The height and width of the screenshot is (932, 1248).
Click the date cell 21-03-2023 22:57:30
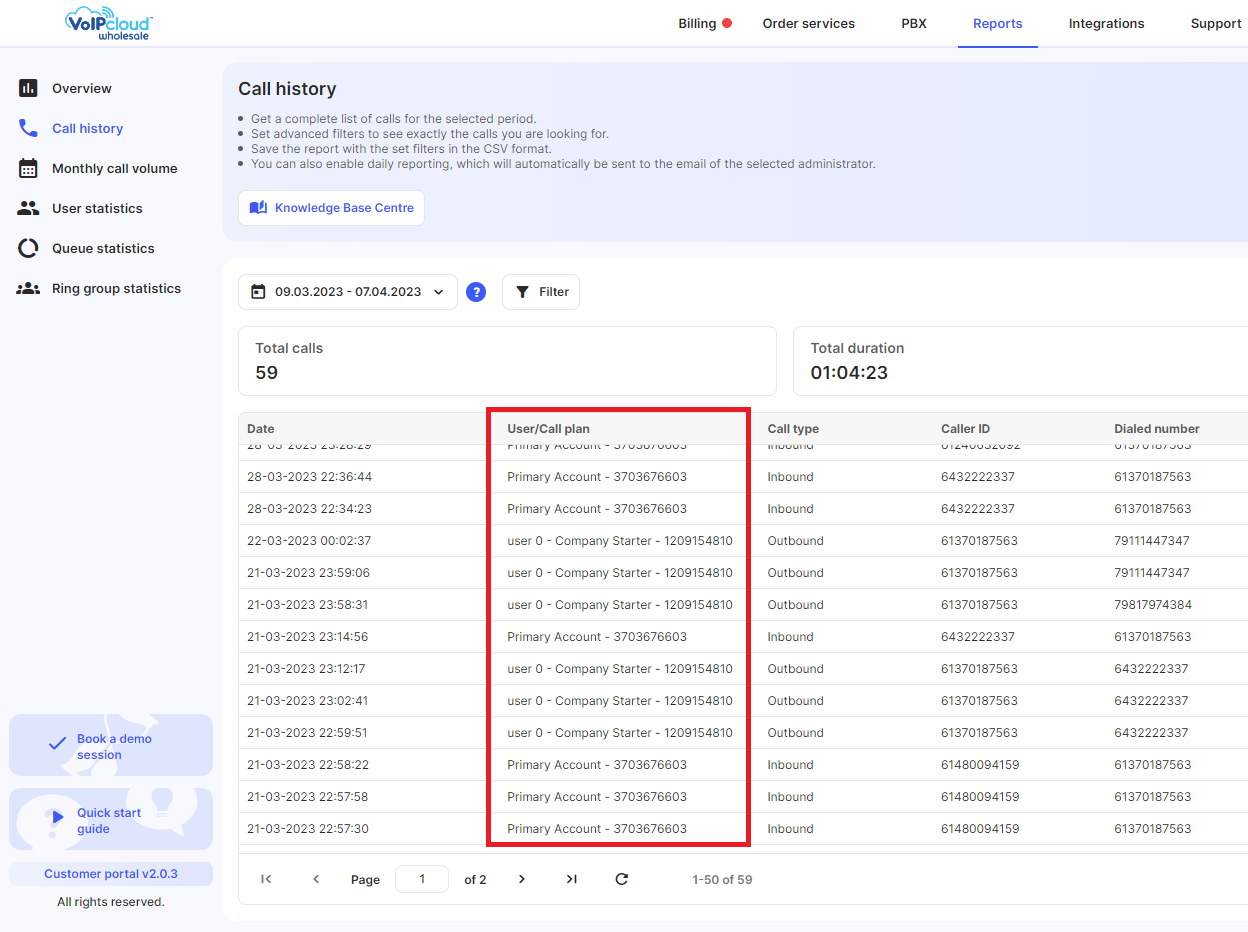(308, 829)
